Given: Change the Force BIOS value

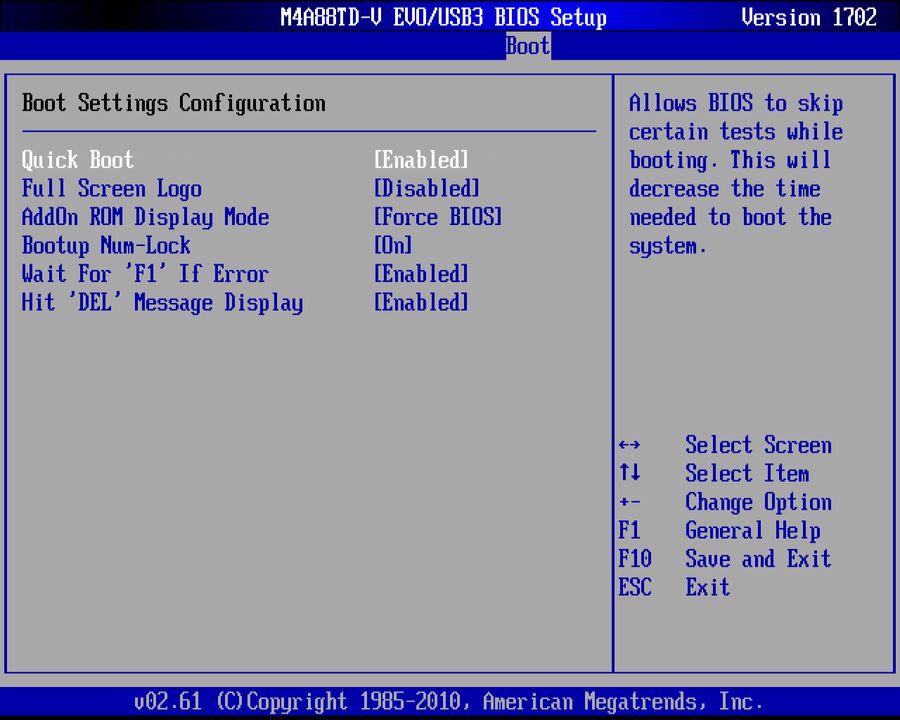Looking at the screenshot, I should (437, 217).
